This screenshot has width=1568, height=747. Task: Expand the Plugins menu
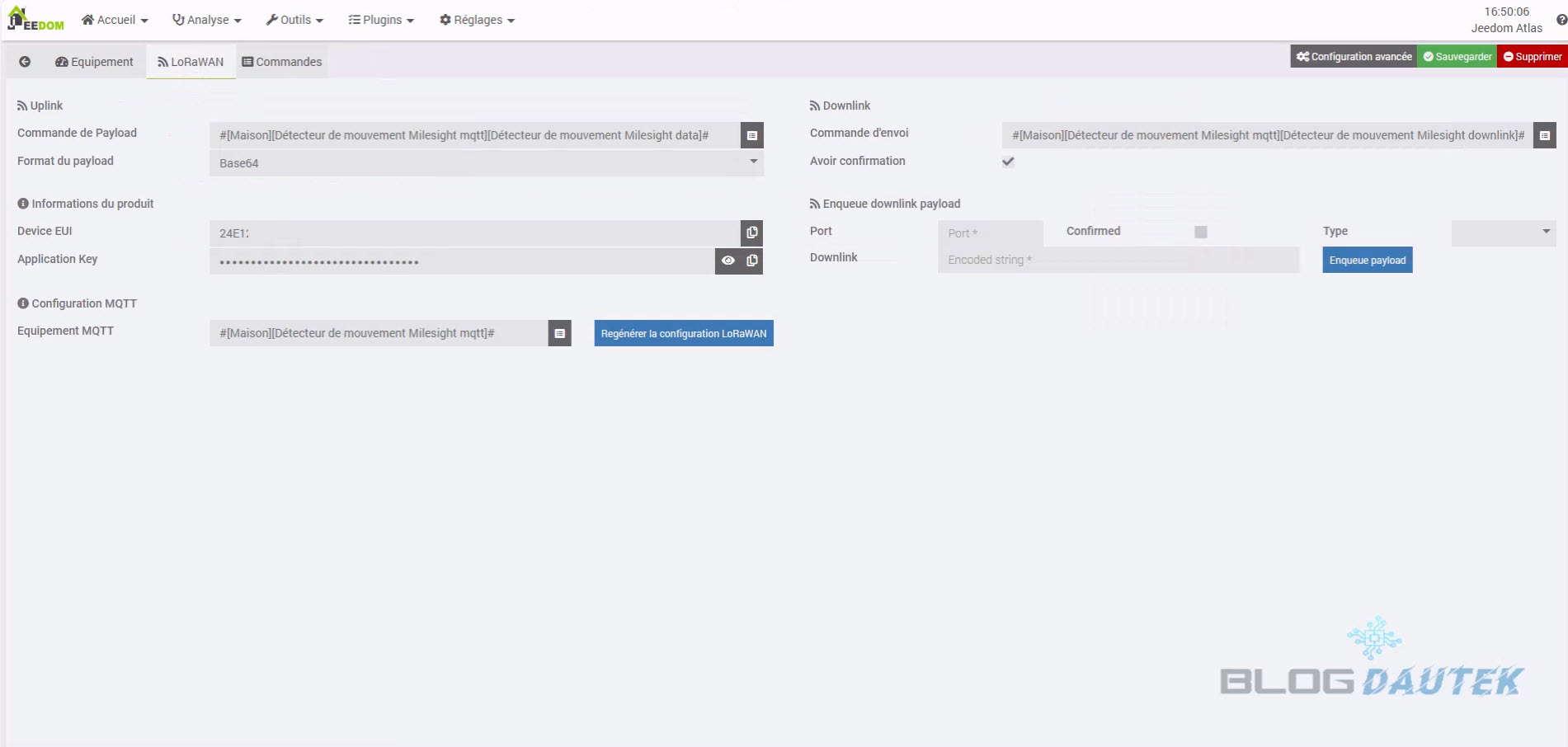[x=381, y=20]
